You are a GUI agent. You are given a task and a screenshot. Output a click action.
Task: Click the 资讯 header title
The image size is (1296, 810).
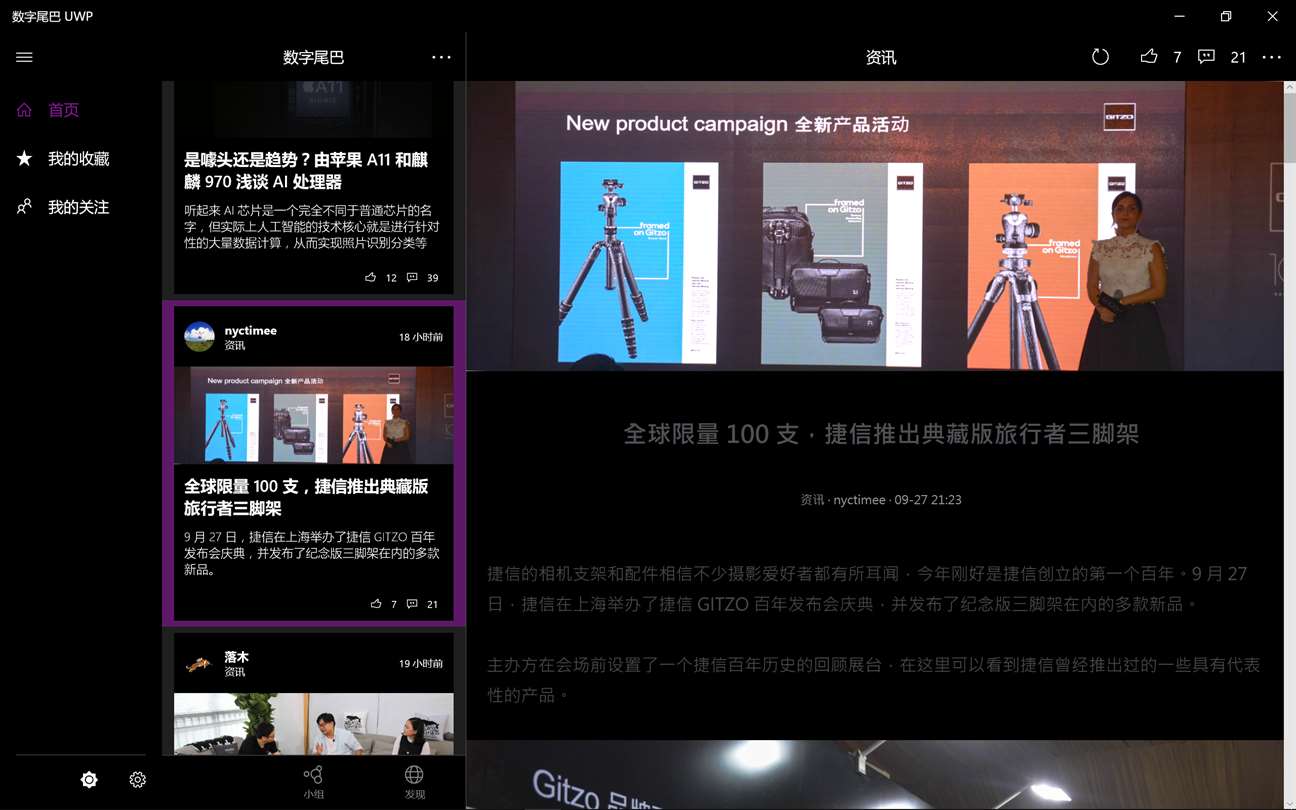[x=881, y=58]
